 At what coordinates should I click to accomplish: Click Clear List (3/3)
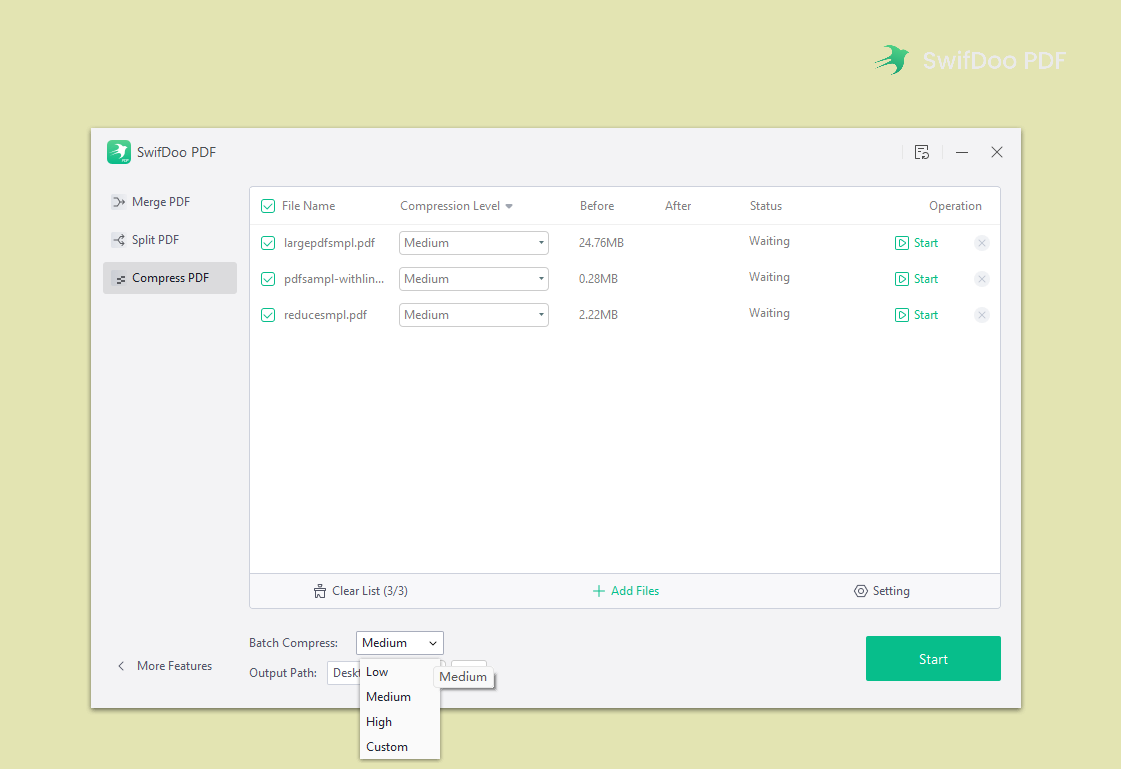361,591
